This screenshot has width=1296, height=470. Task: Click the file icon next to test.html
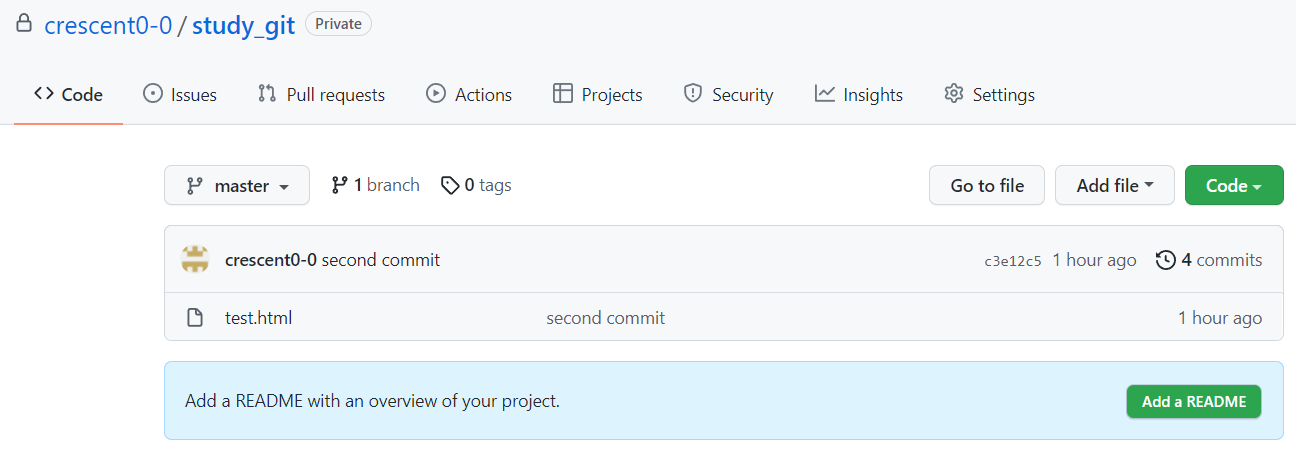pos(196,318)
